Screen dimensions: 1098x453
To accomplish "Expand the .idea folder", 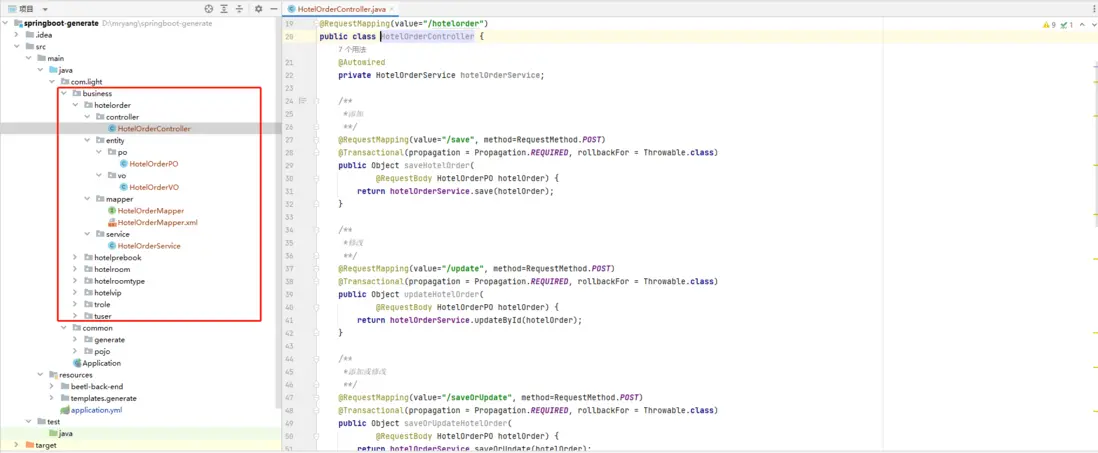I will click(17, 35).
